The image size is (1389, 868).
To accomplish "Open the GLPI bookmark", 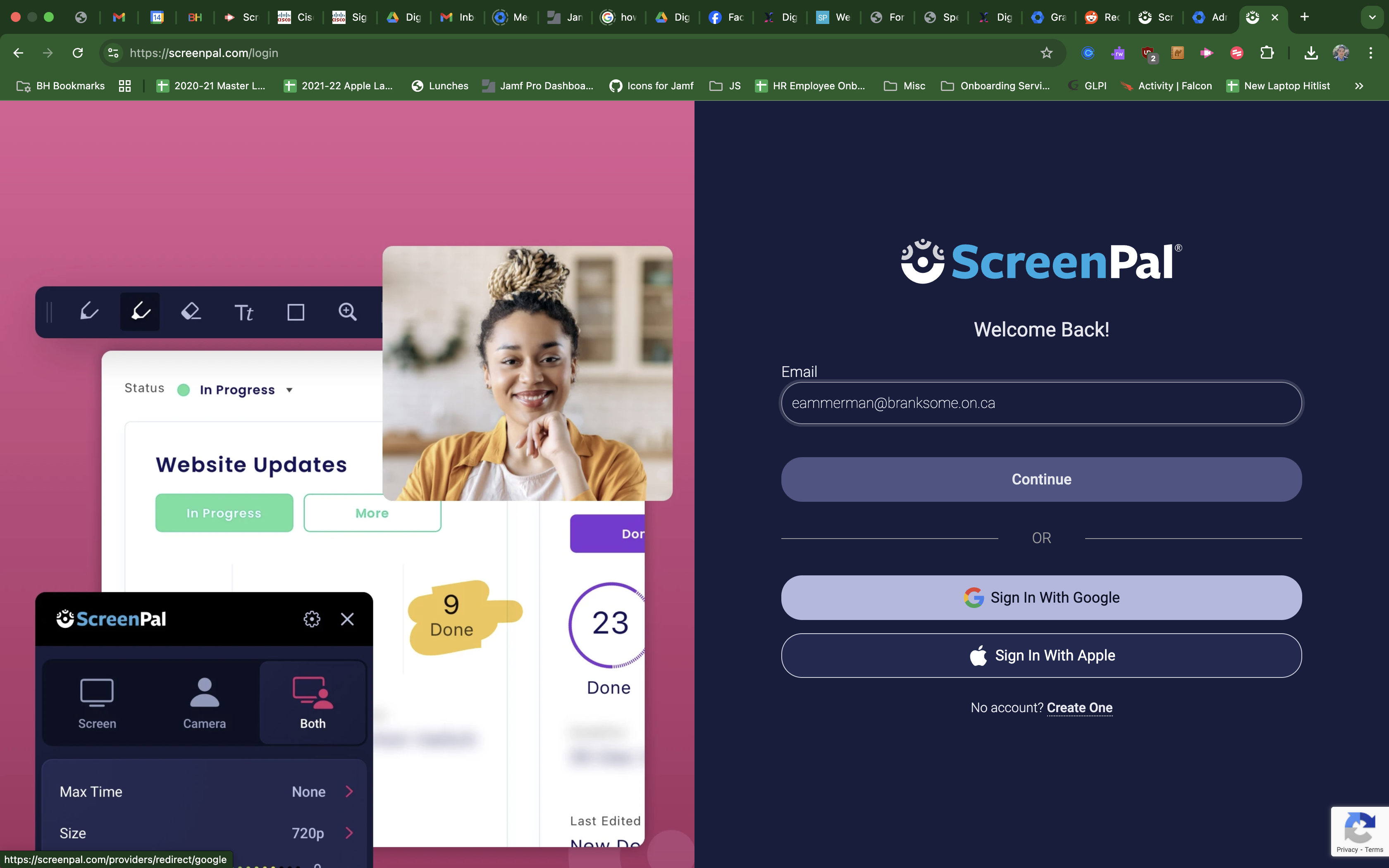I will [x=1088, y=86].
